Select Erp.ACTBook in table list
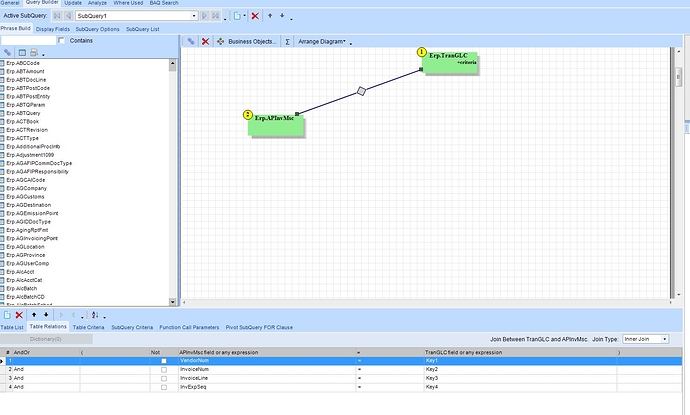 (x=22, y=121)
